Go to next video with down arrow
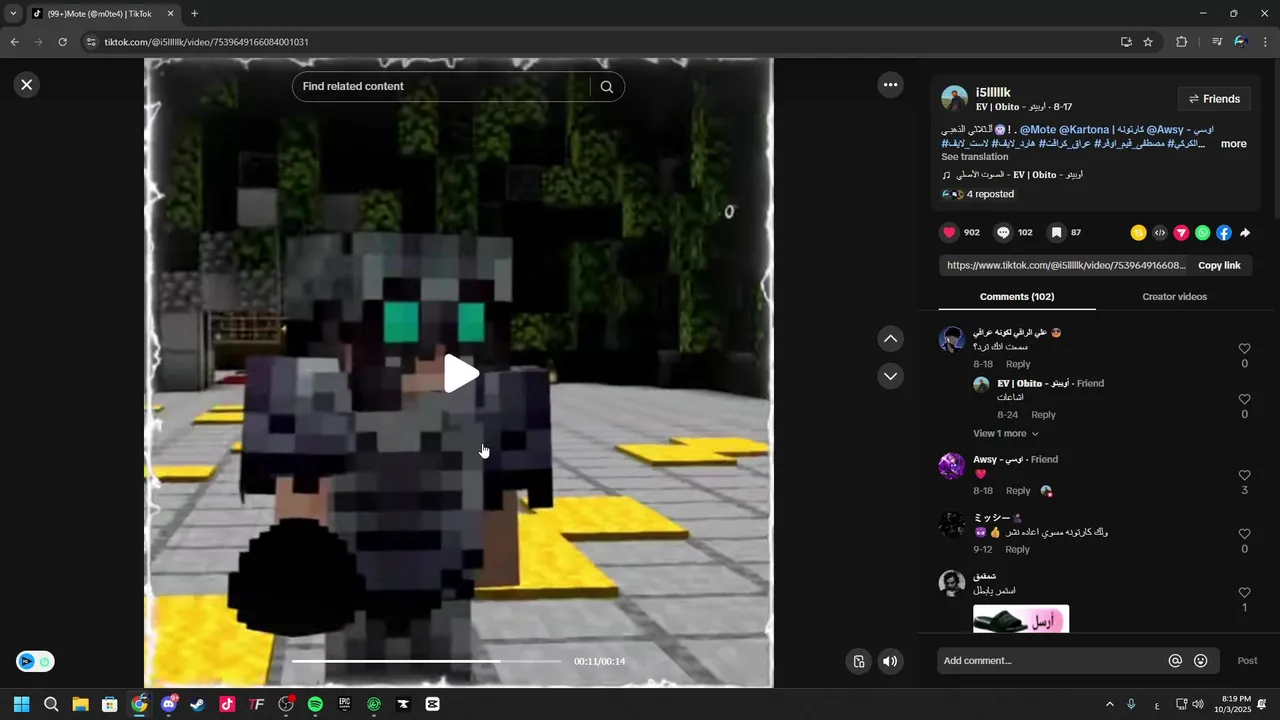The width and height of the screenshot is (1280, 720). (x=890, y=376)
